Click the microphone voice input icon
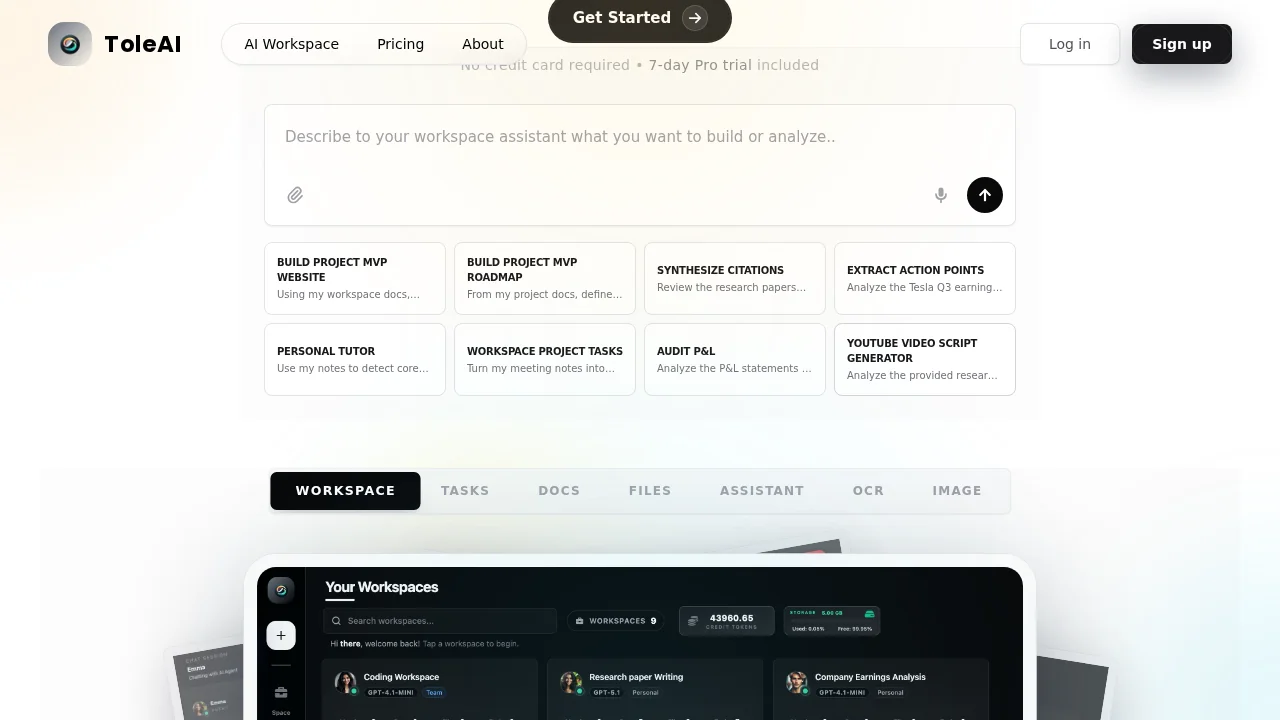This screenshot has width=1280, height=720. pyautogui.click(x=940, y=195)
